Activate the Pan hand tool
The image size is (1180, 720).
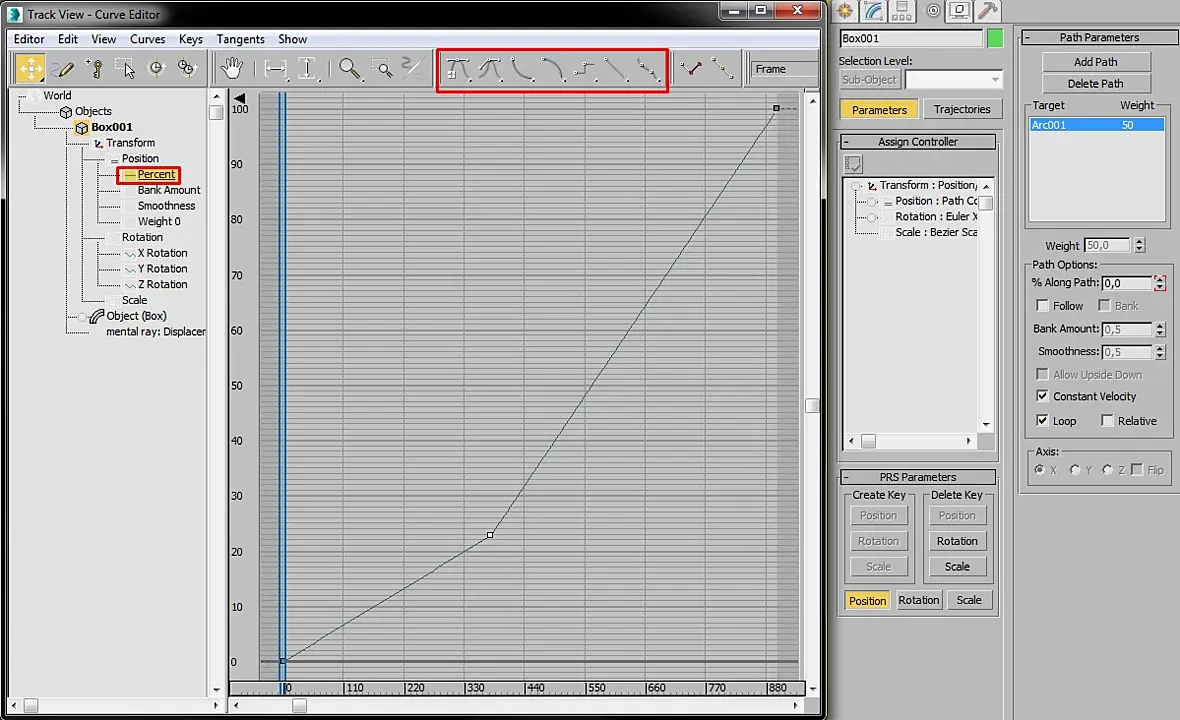pyautogui.click(x=232, y=68)
